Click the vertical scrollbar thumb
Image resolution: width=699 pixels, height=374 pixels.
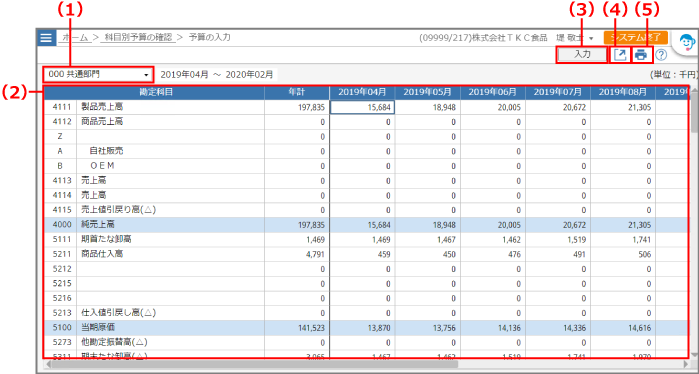(x=694, y=112)
